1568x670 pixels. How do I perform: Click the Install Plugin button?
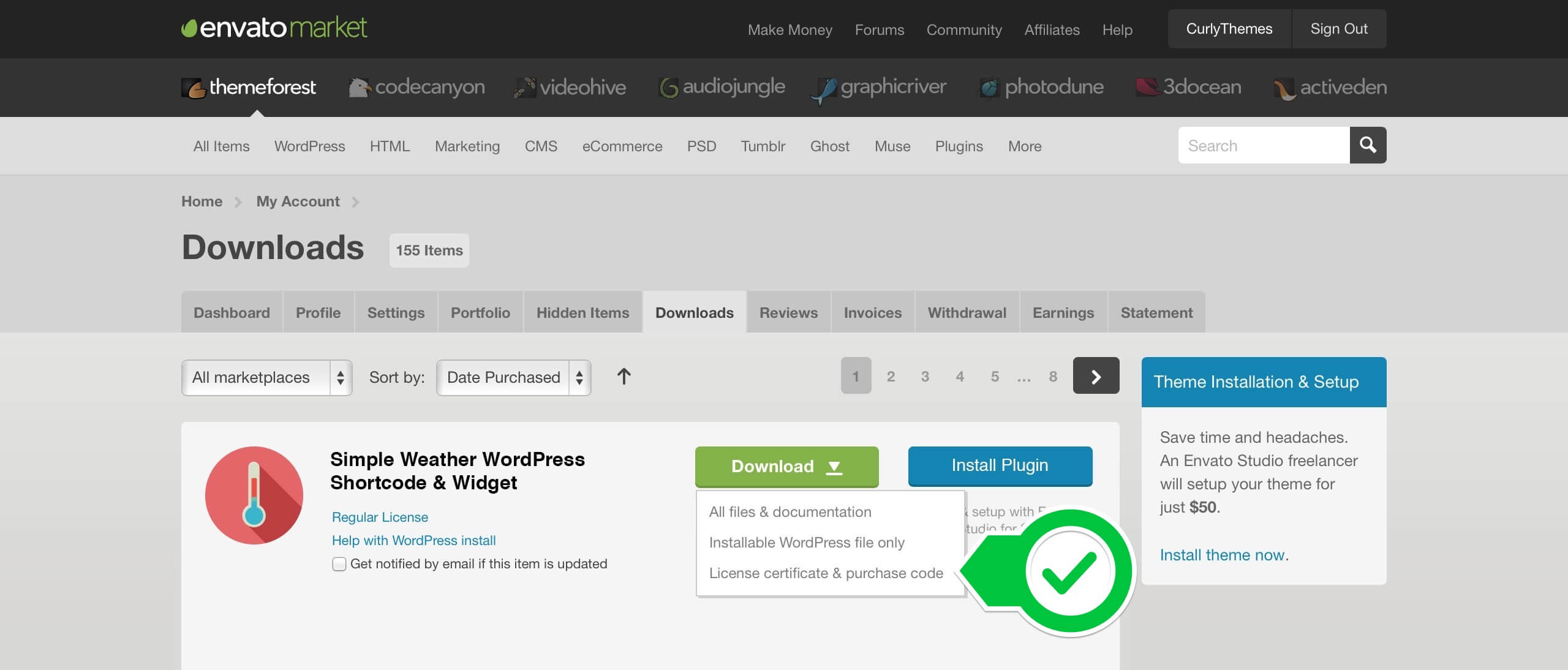[x=1000, y=465]
